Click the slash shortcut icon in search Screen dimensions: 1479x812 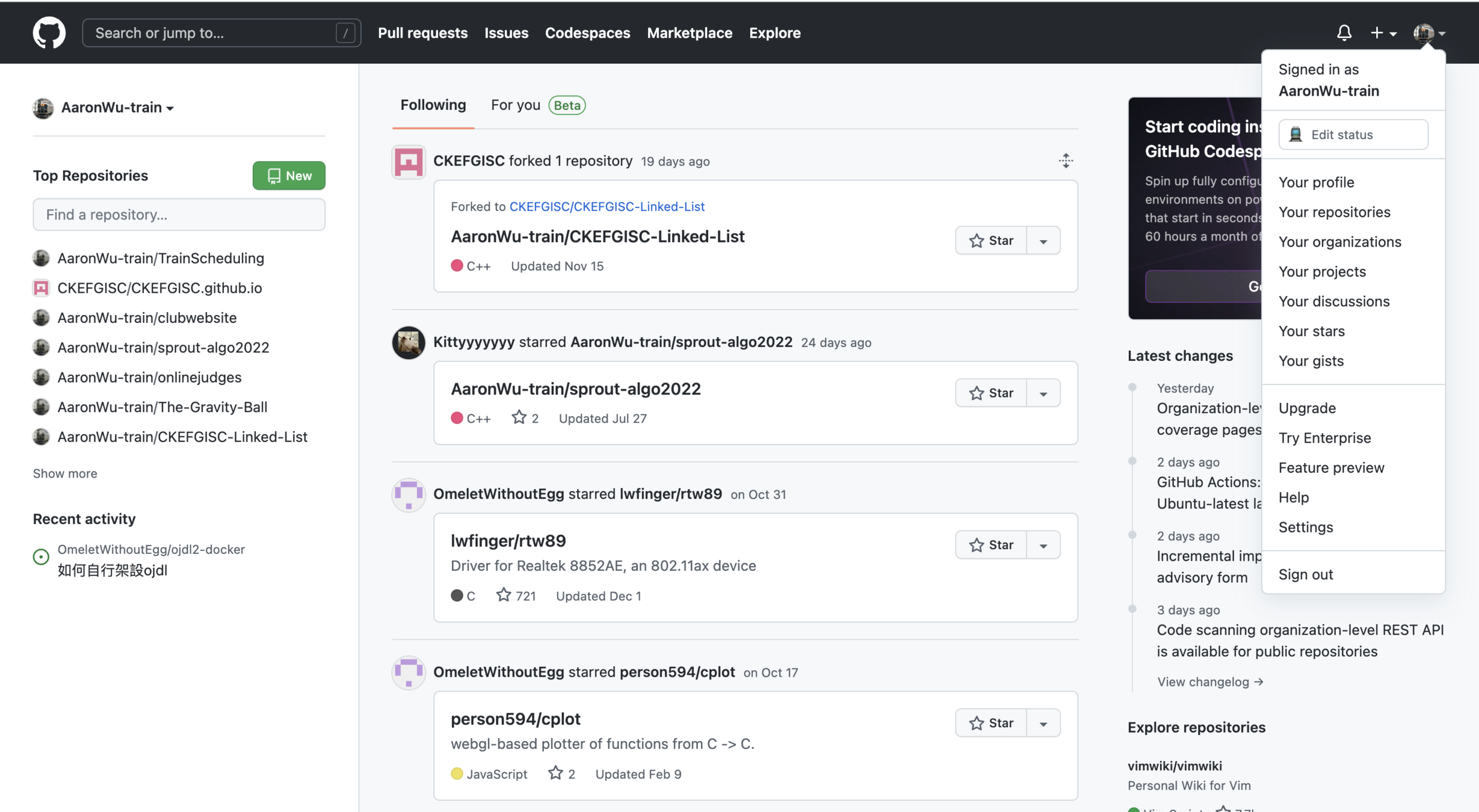click(345, 32)
